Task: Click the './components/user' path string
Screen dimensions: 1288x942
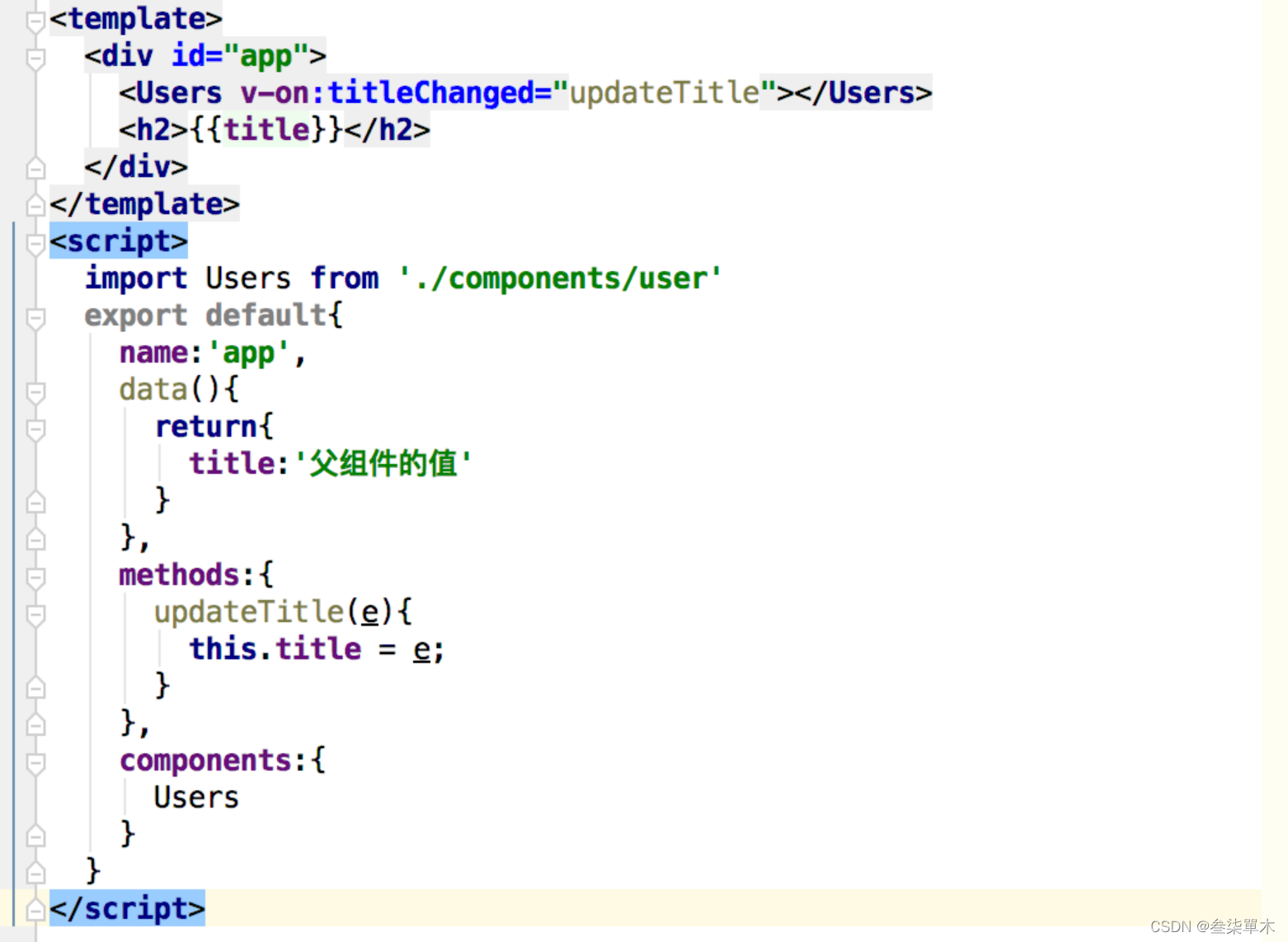Action: tap(560, 279)
